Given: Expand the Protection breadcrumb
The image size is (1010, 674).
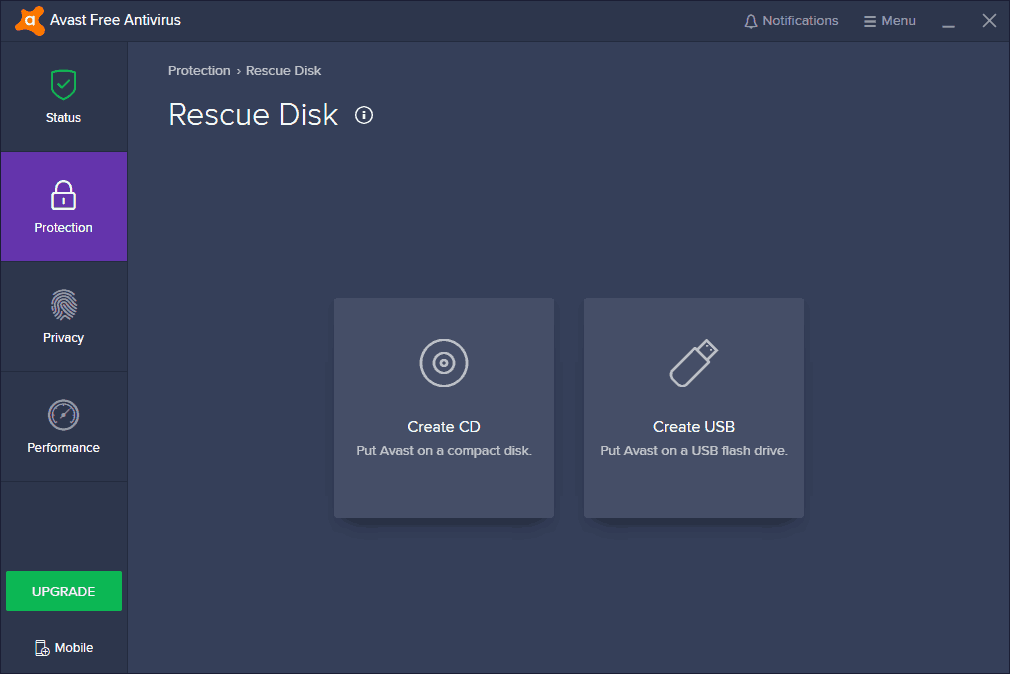Looking at the screenshot, I should coord(199,70).
